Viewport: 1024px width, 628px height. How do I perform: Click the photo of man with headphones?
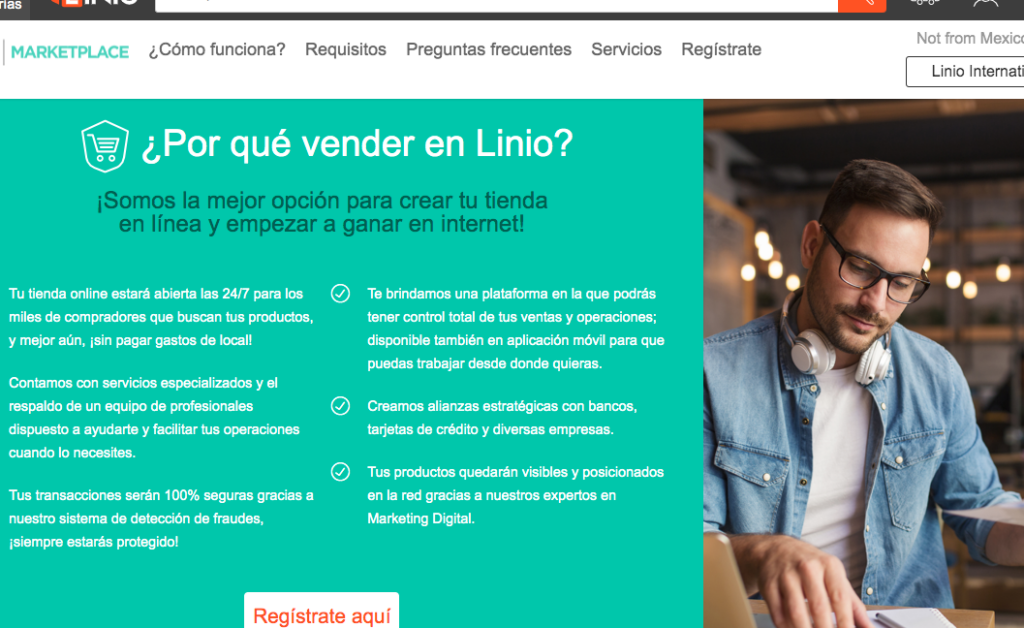863,364
